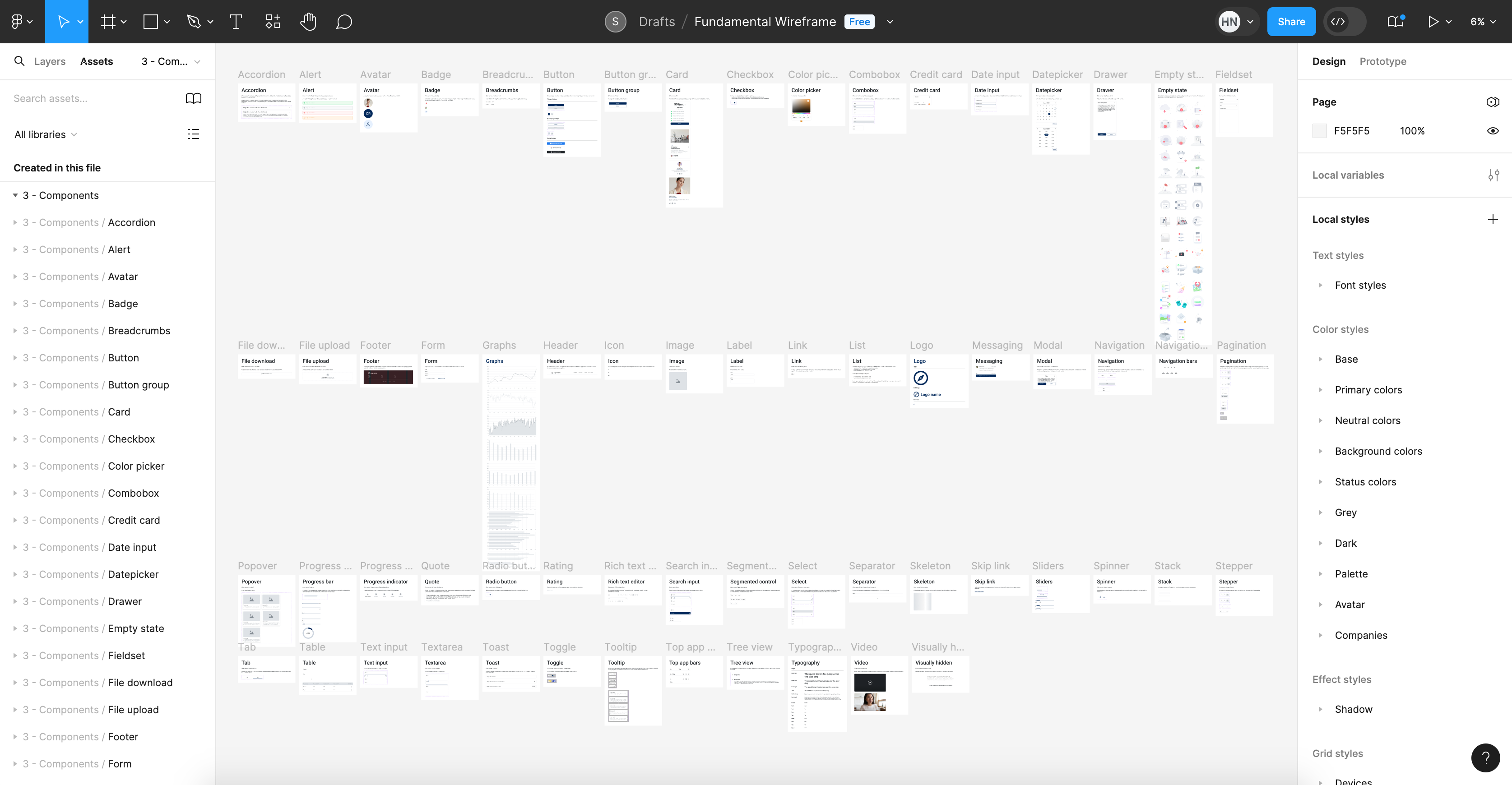
Task: Toggle Dev Mode switch
Action: click(1345, 22)
